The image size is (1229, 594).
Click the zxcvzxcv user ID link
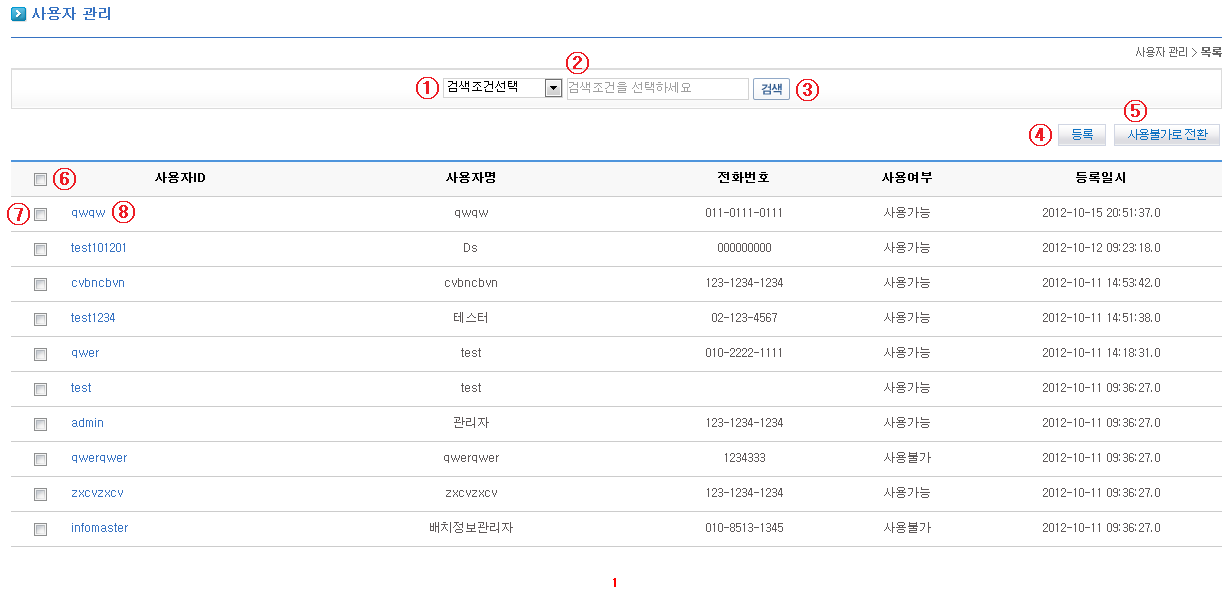pyautogui.click(x=97, y=493)
